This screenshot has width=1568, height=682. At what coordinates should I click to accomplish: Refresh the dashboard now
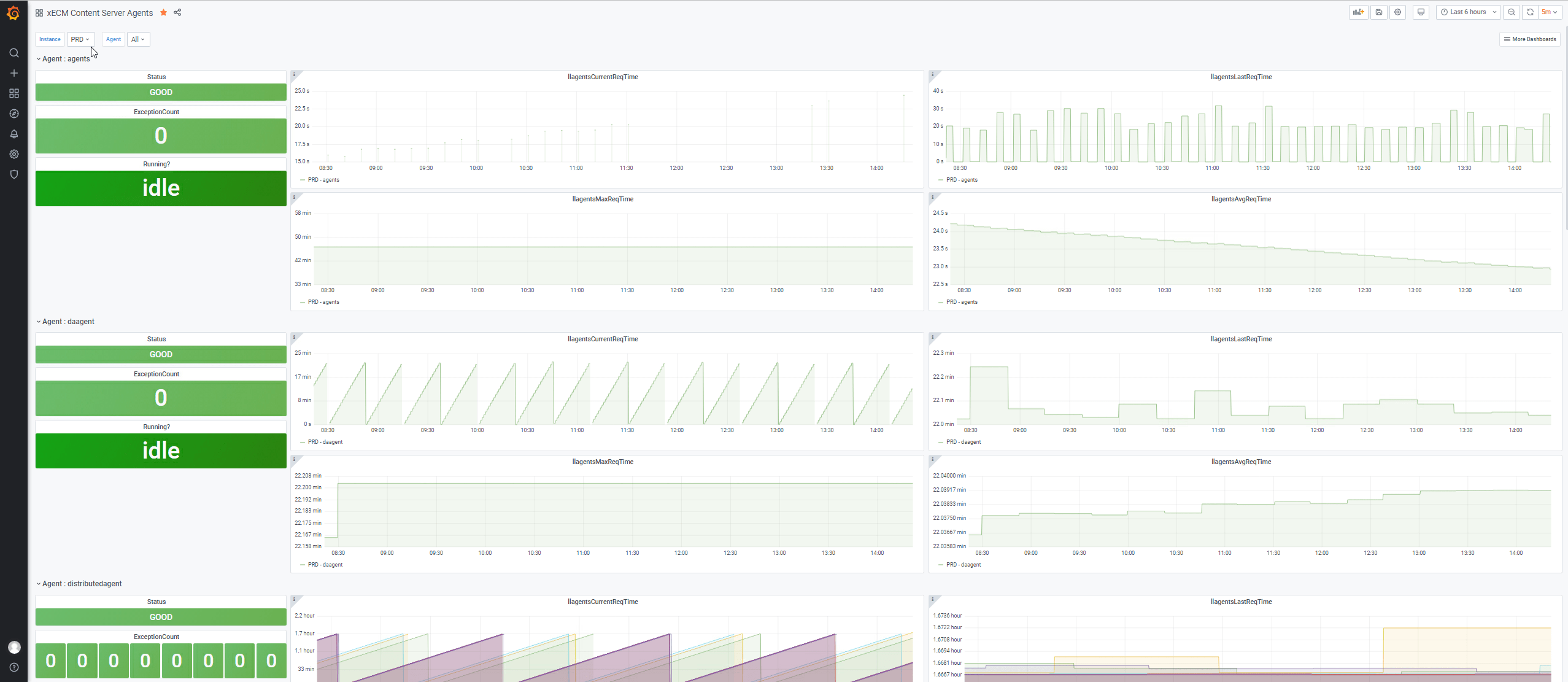tap(1530, 12)
